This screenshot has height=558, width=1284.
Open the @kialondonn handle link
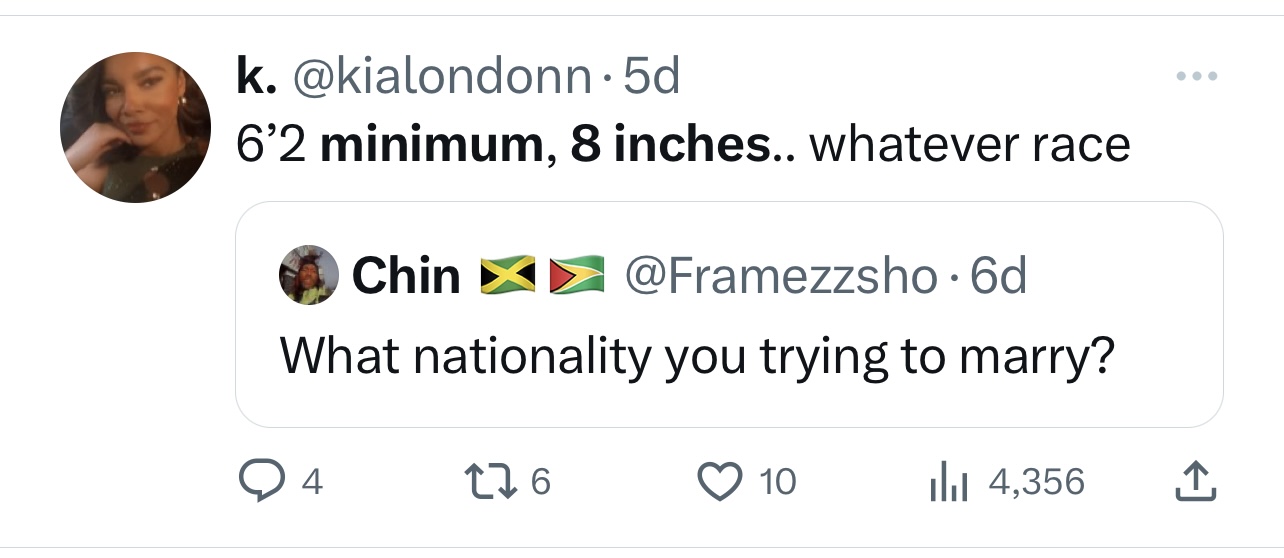coord(441,77)
